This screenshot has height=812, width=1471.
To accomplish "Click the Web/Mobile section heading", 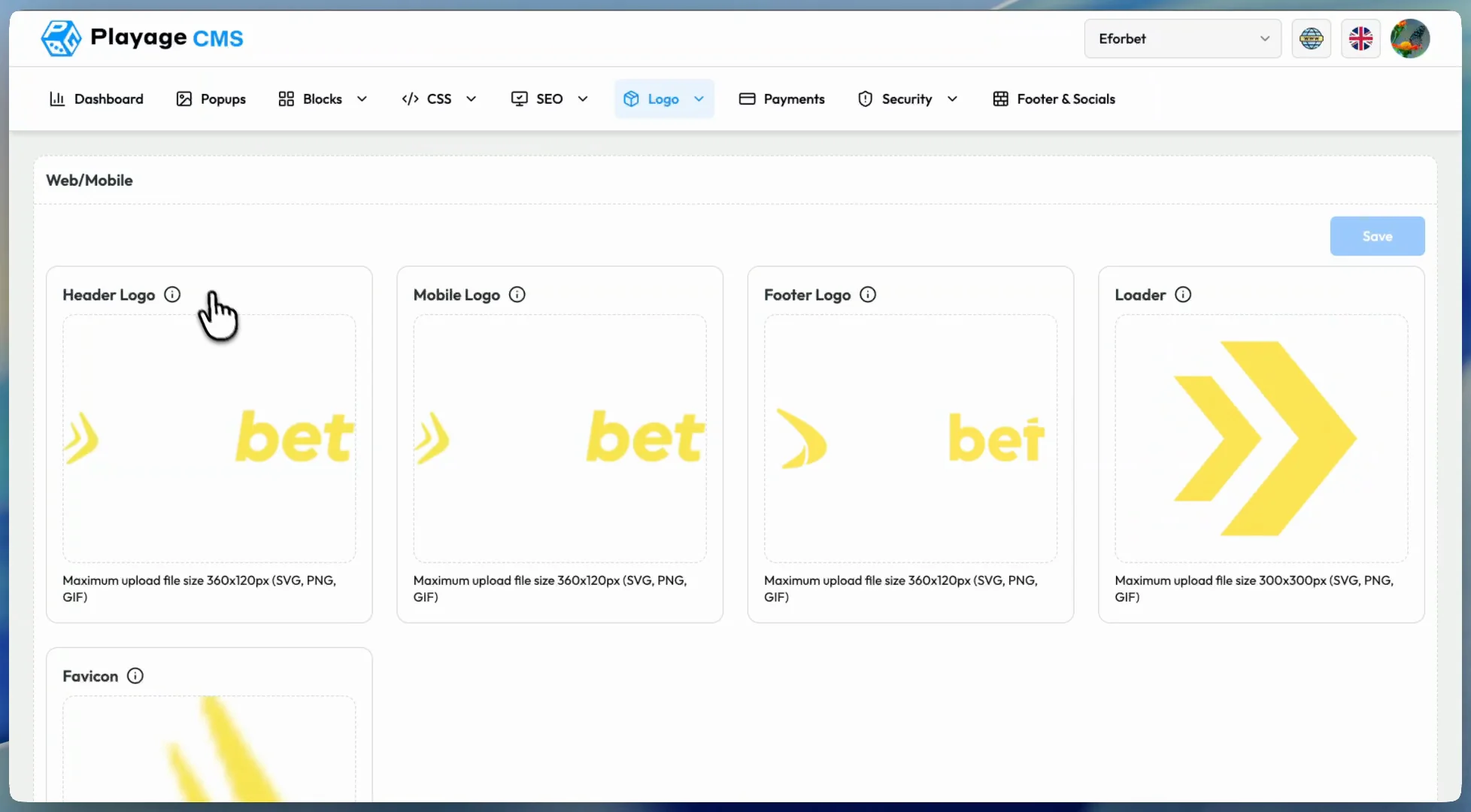I will [89, 180].
